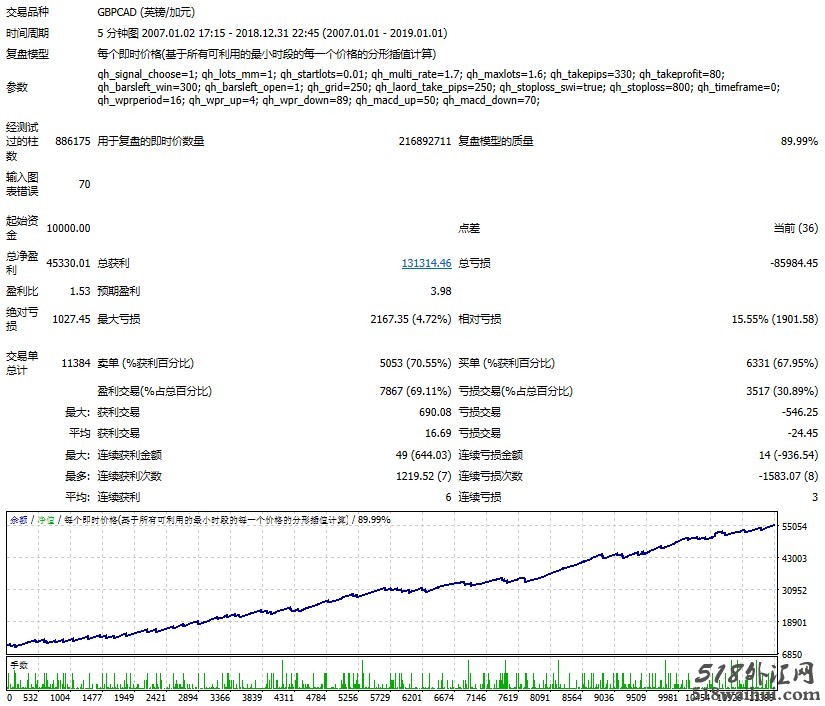Viewport: 825px width, 706px height.
Task: Click average loss trade -24.45
Action: click(802, 433)
